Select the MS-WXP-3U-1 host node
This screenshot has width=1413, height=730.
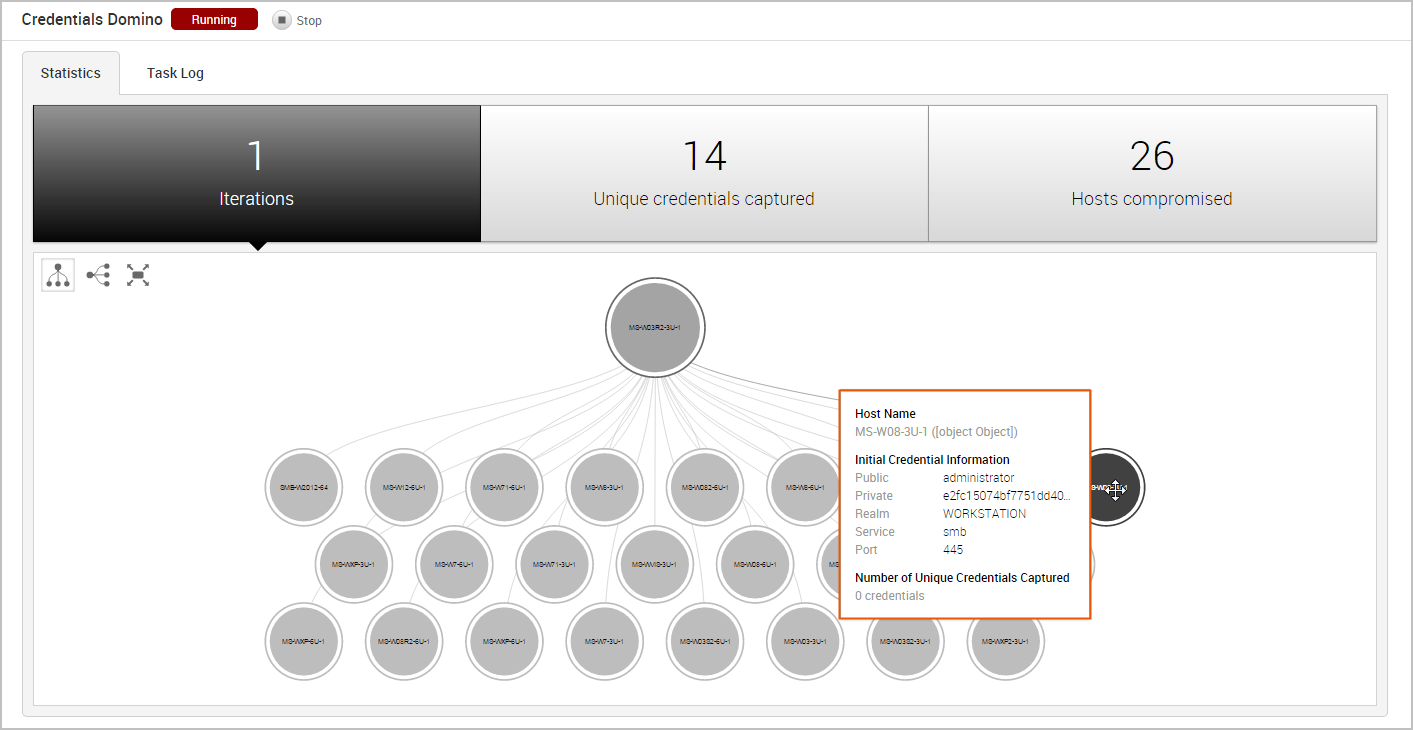354,565
